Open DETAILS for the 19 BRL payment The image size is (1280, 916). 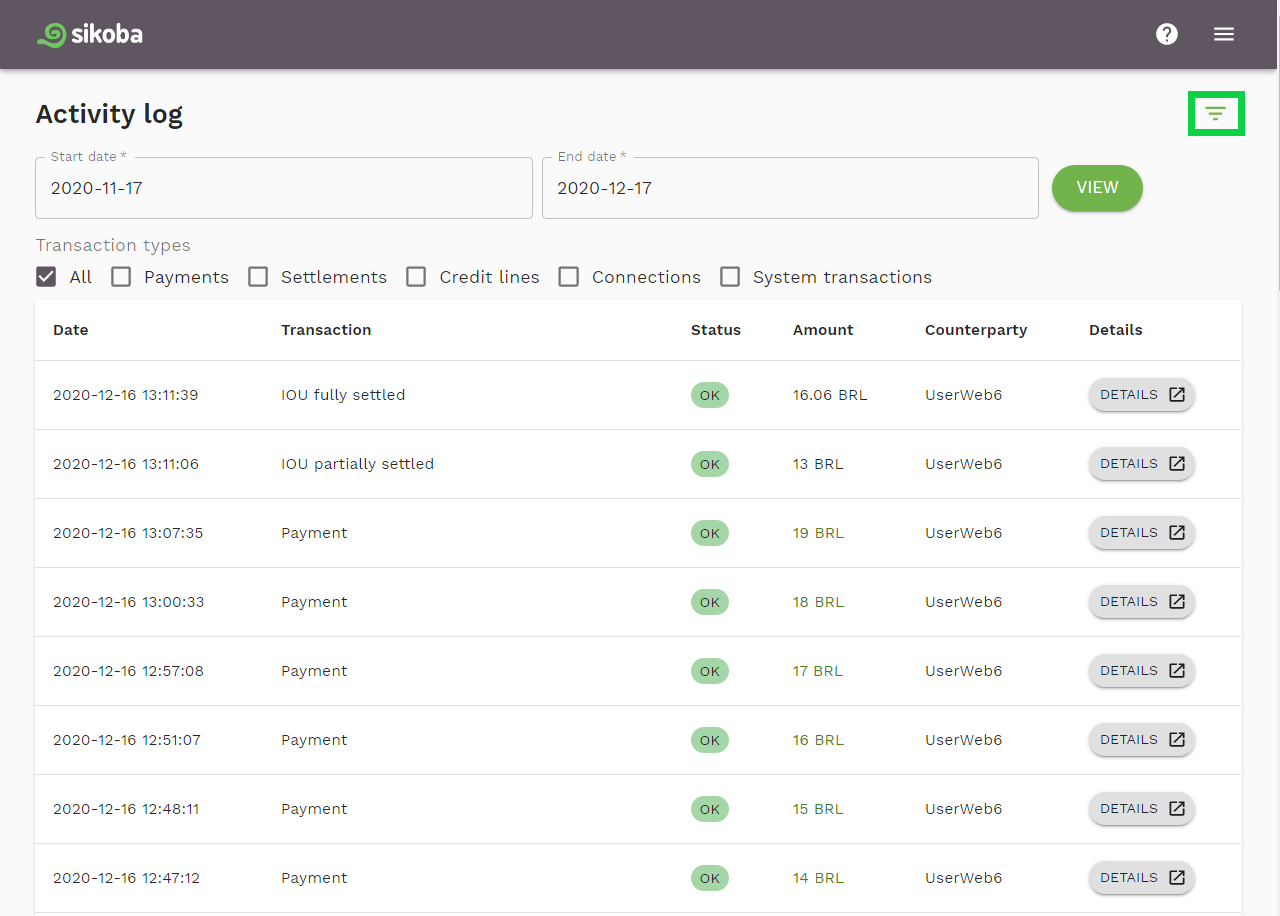[x=1142, y=533]
